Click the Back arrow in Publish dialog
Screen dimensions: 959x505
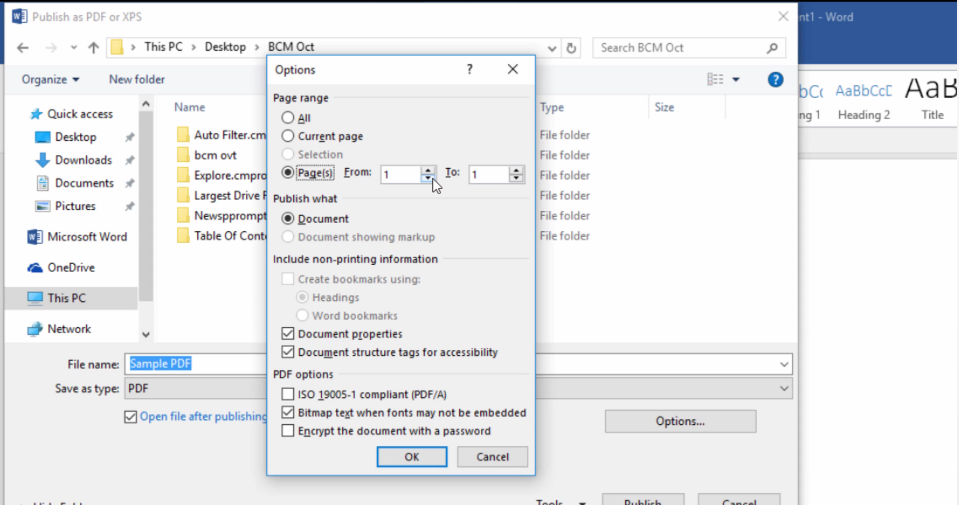[23, 48]
